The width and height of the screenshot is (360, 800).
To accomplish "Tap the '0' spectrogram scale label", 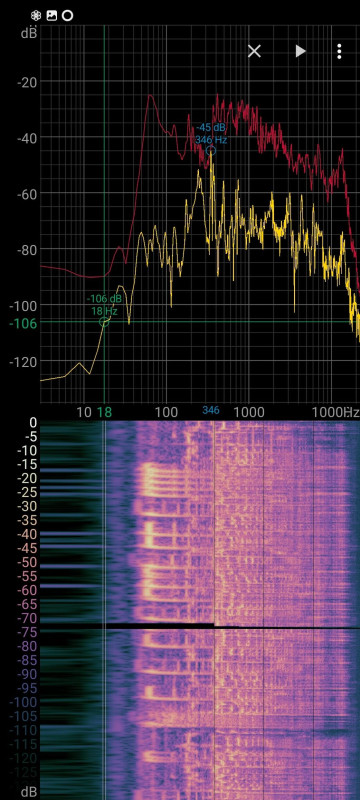I will tap(33, 423).
